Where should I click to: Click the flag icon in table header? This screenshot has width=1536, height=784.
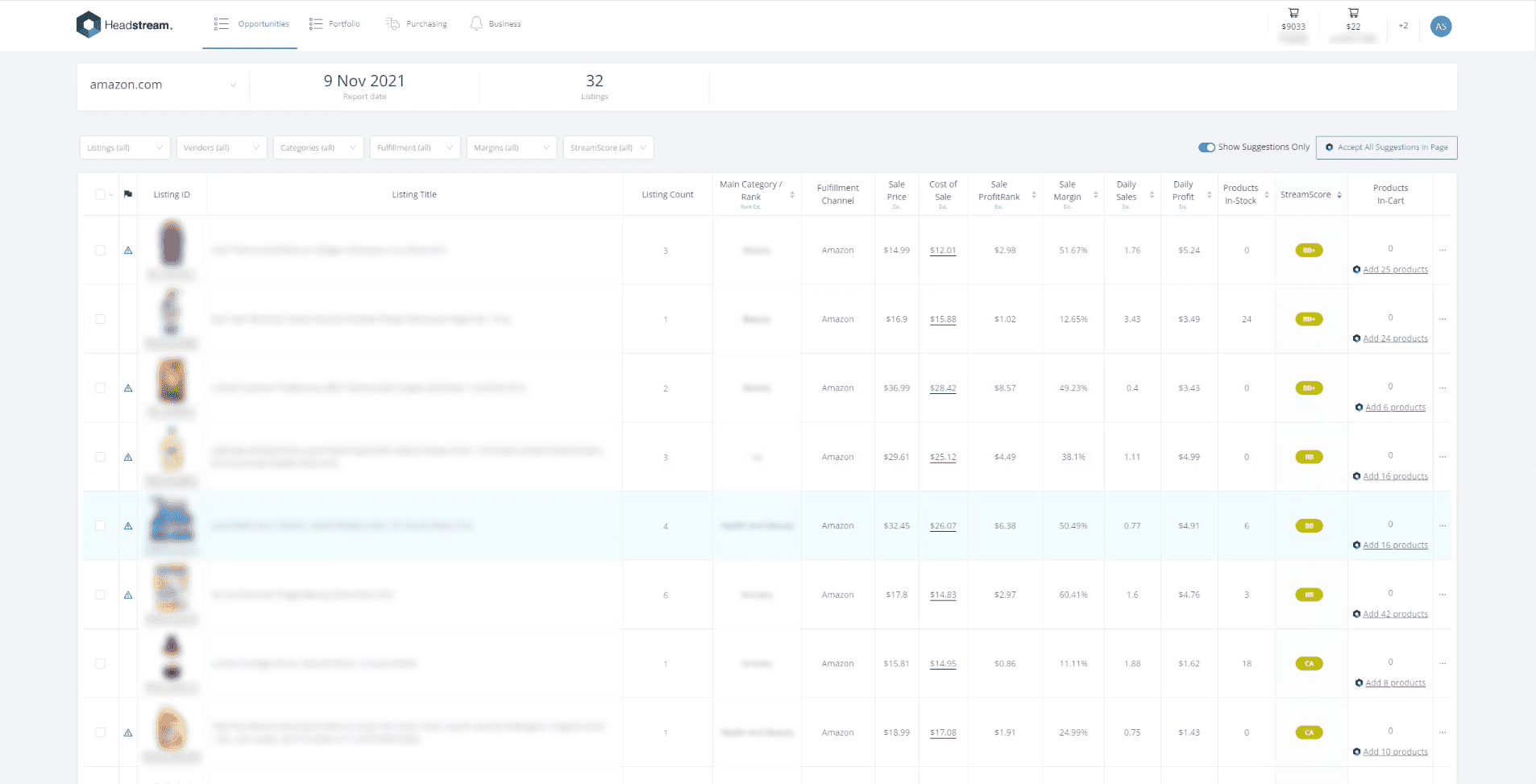point(128,194)
